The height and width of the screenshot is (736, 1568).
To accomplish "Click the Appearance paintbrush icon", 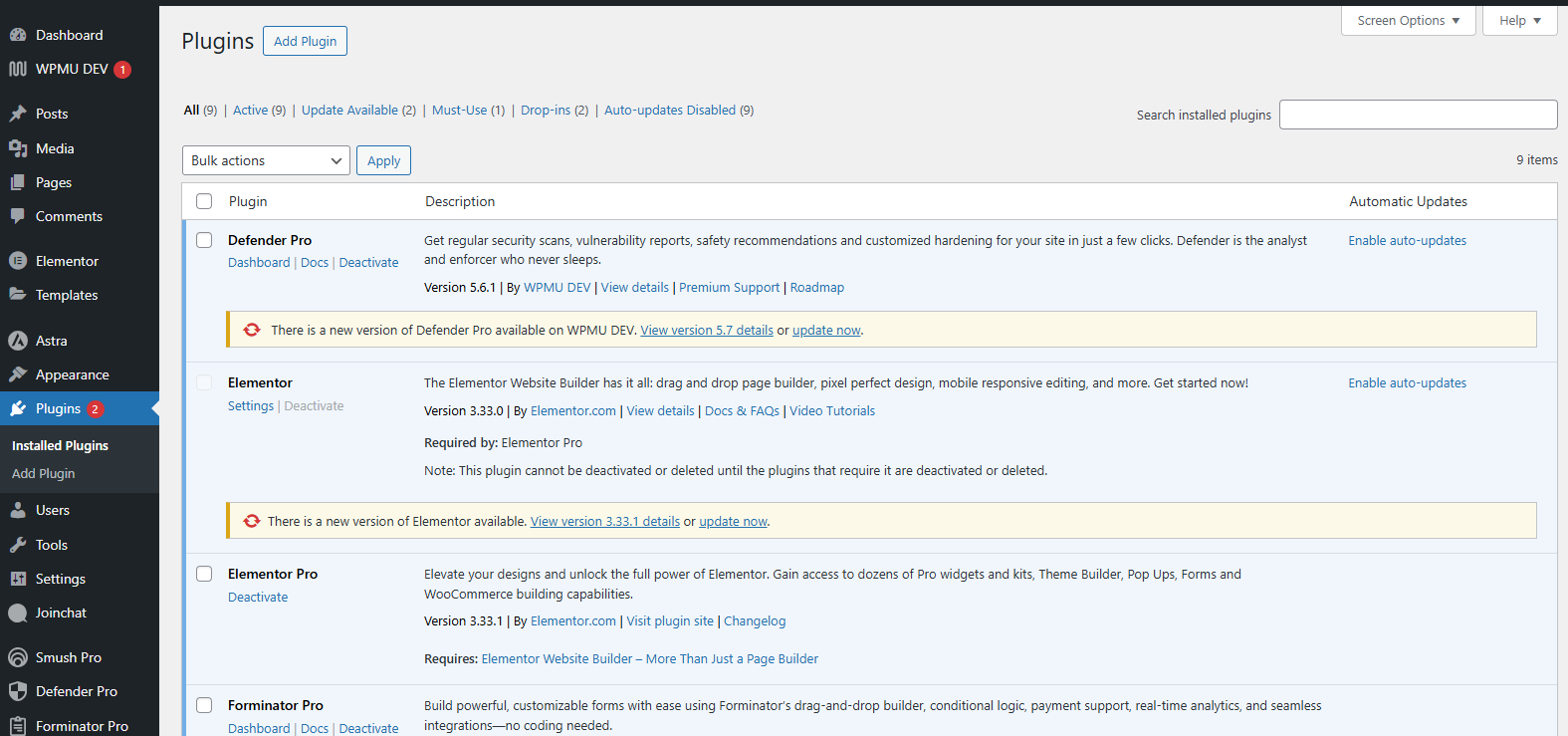I will [x=18, y=374].
